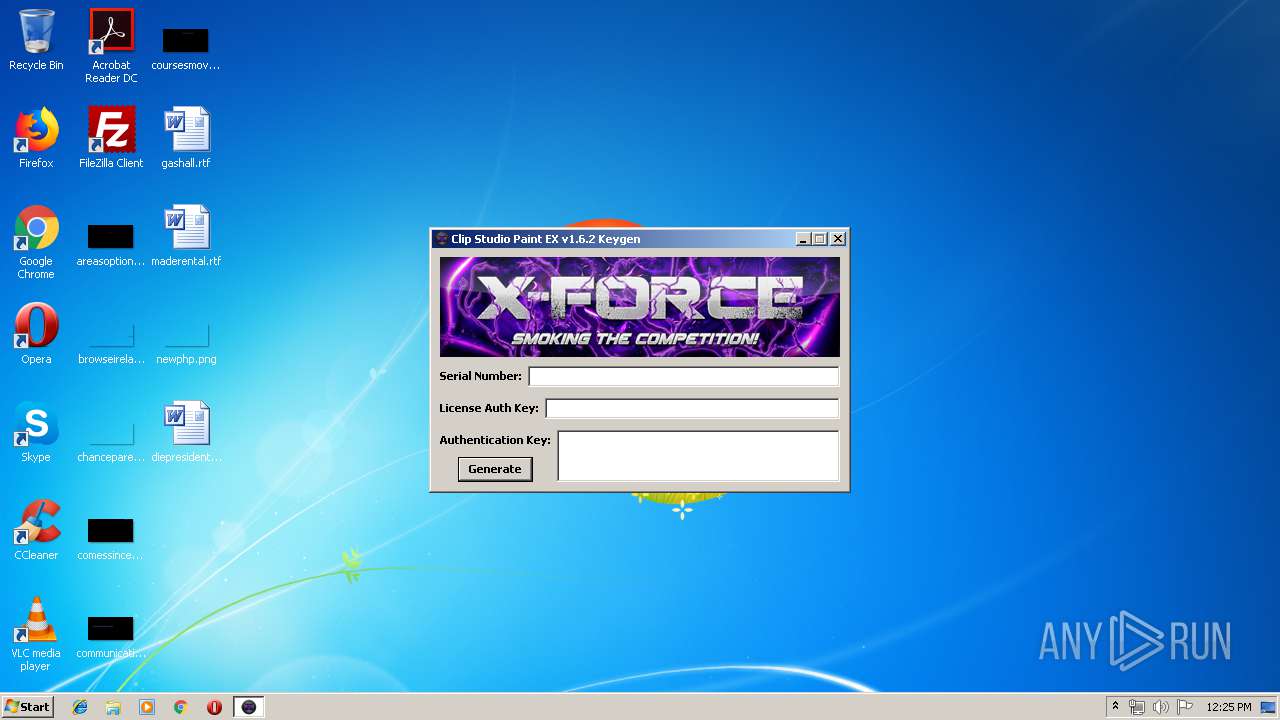The image size is (1280, 720).
Task: Select the browseirela desktop file
Action: point(111,344)
